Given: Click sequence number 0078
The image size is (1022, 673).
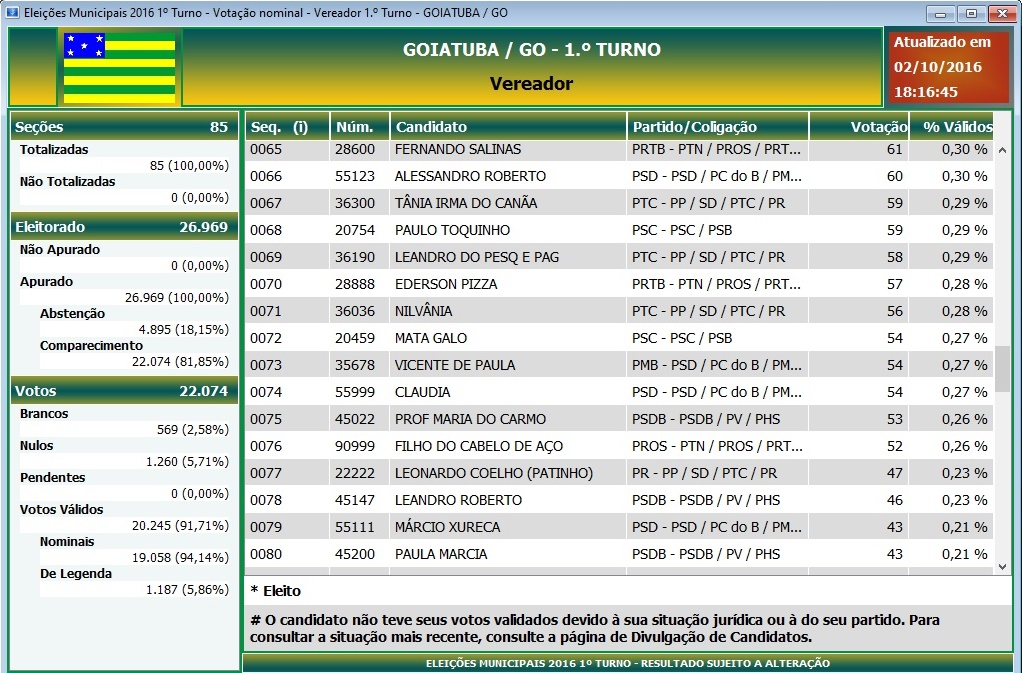Looking at the screenshot, I should click(266, 500).
